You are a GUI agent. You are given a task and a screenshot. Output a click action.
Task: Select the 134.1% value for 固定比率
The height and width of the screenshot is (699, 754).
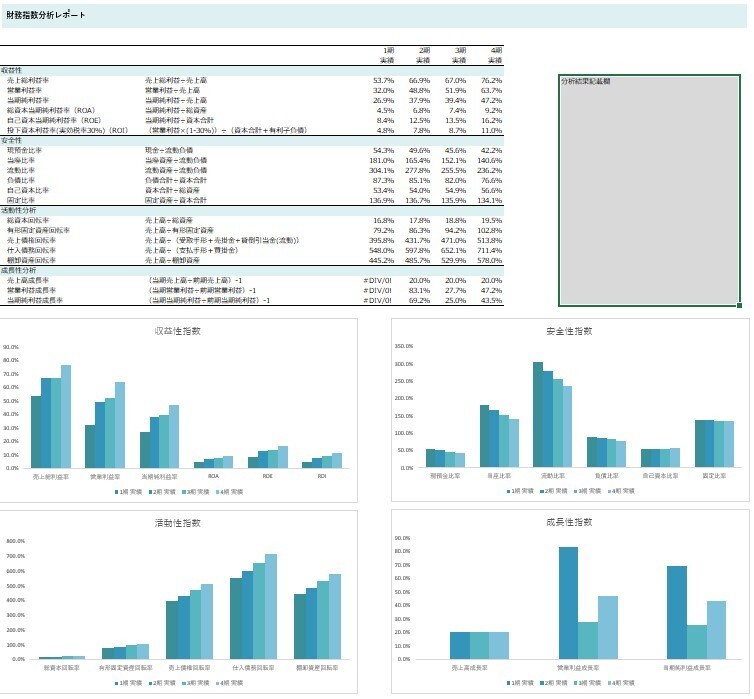(490, 200)
